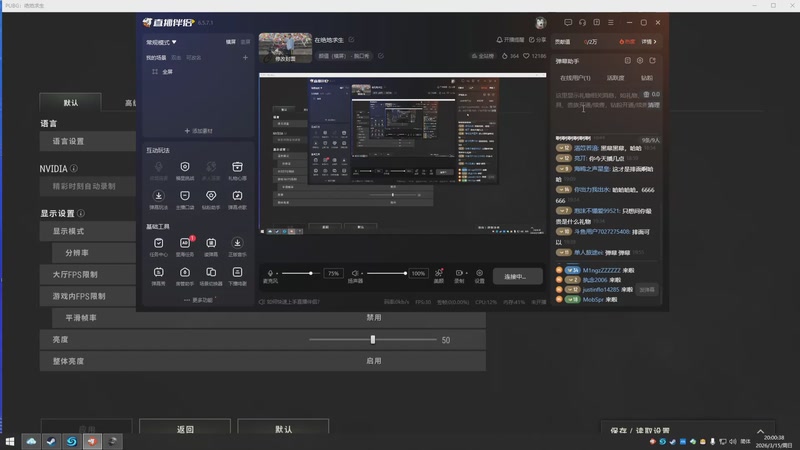Viewport: 800px width, 450px height.
Task: Open the 设置 gear icon near connect button
Action: [x=480, y=273]
